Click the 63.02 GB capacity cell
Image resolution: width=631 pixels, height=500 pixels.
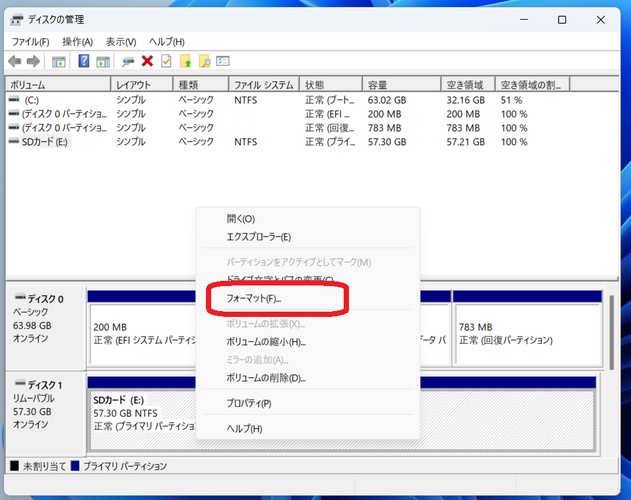point(387,100)
